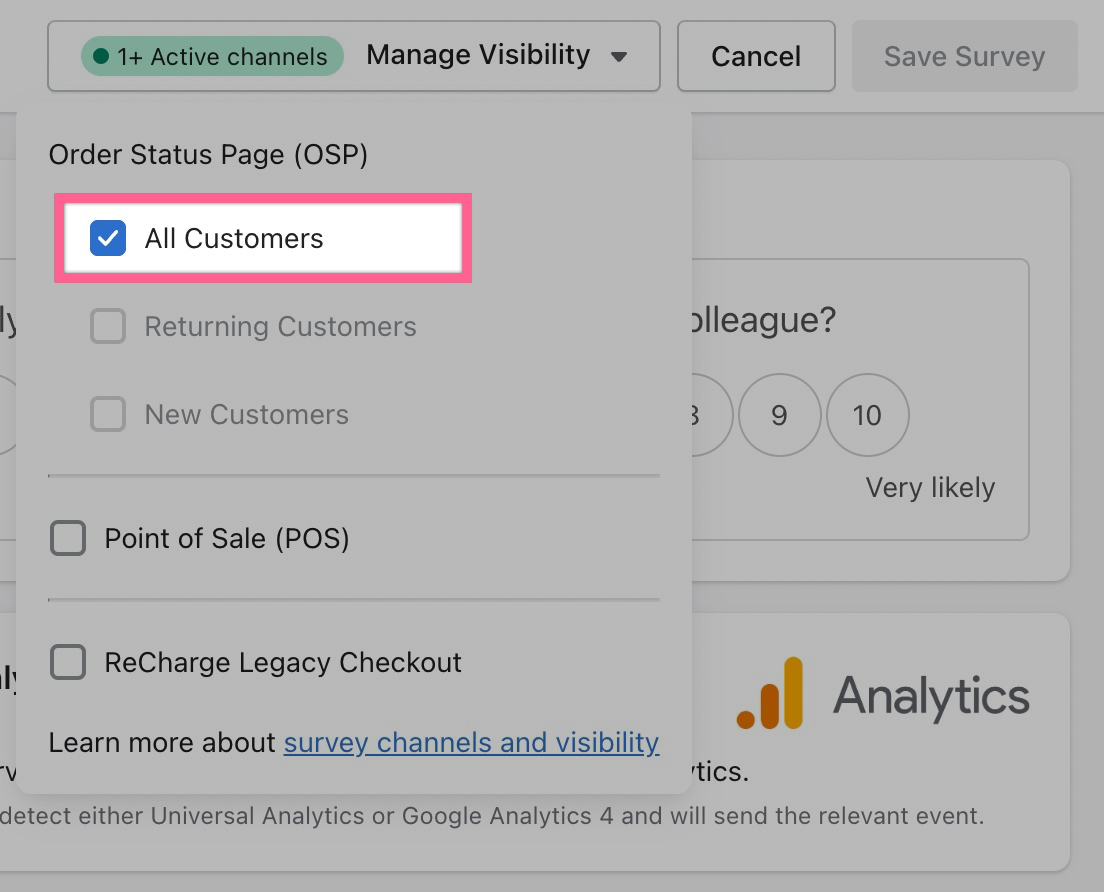Click the Manage Visibility dropdown arrow
Screen dimensions: 1104x892
tap(619, 57)
